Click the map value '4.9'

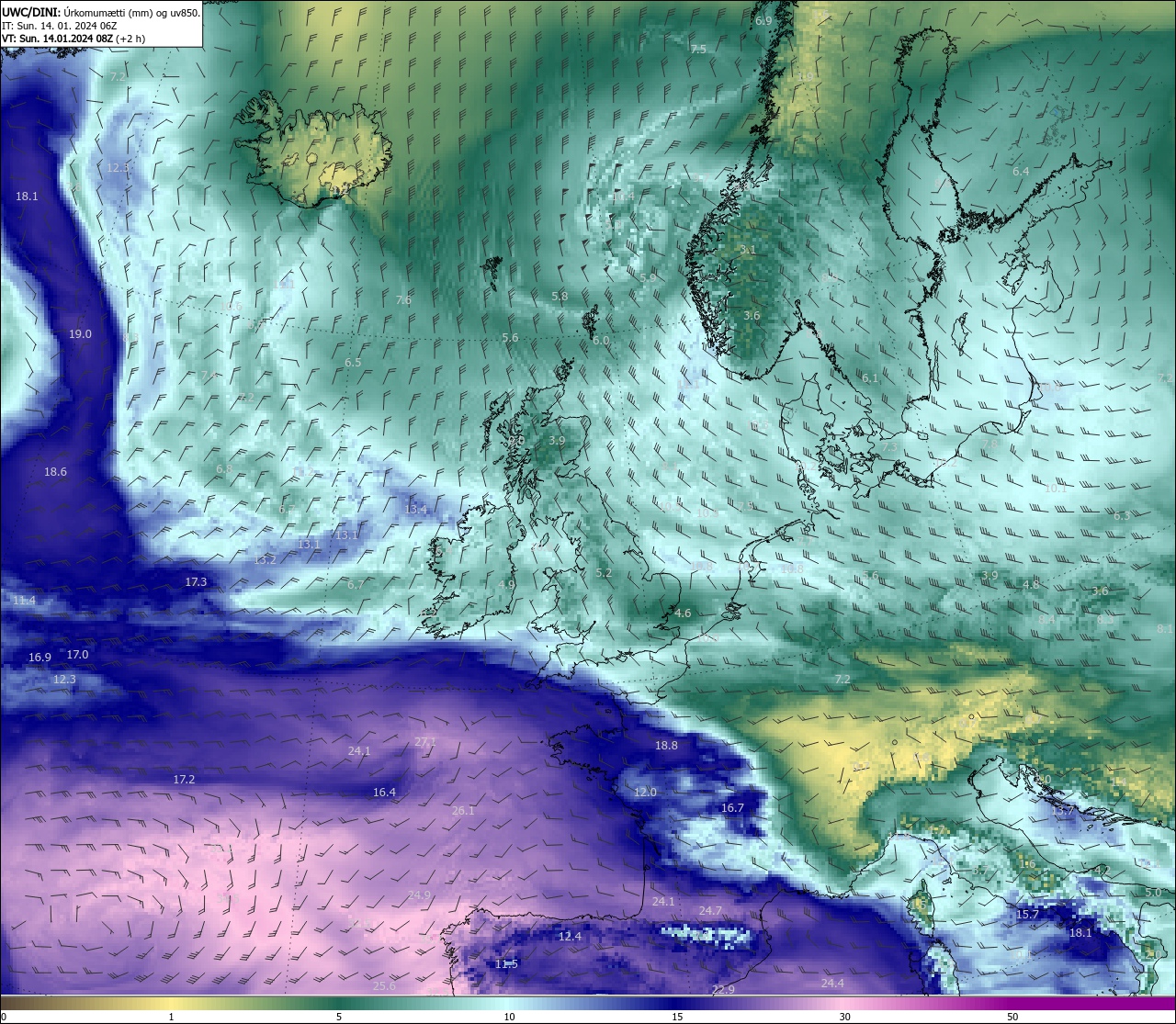pyautogui.click(x=506, y=584)
